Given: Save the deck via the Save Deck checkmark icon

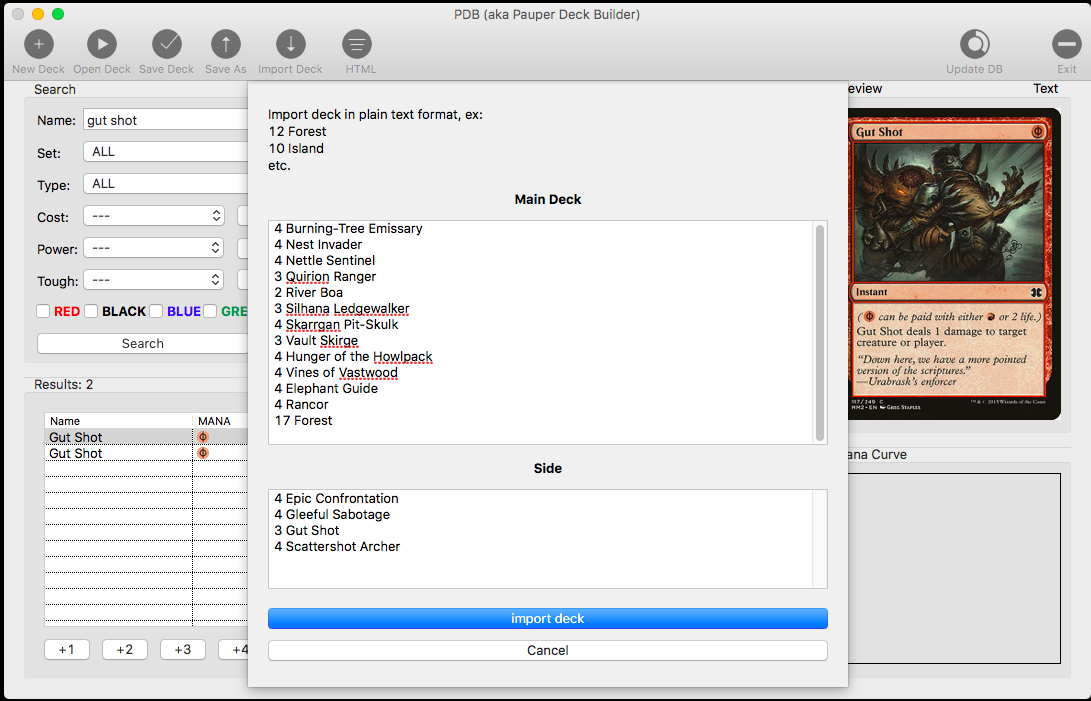Looking at the screenshot, I should (166, 45).
